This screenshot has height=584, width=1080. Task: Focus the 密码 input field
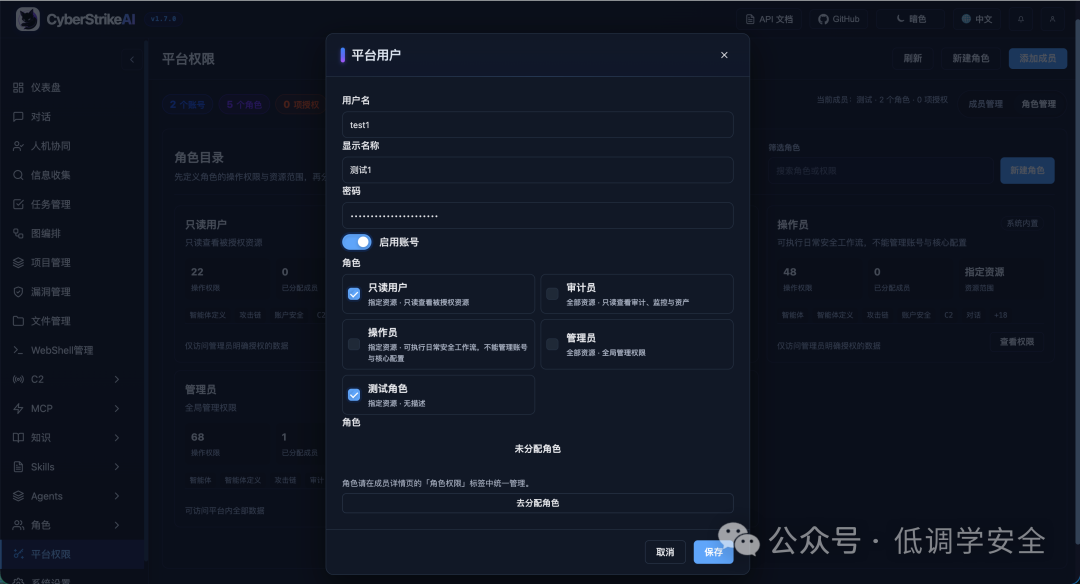point(538,216)
